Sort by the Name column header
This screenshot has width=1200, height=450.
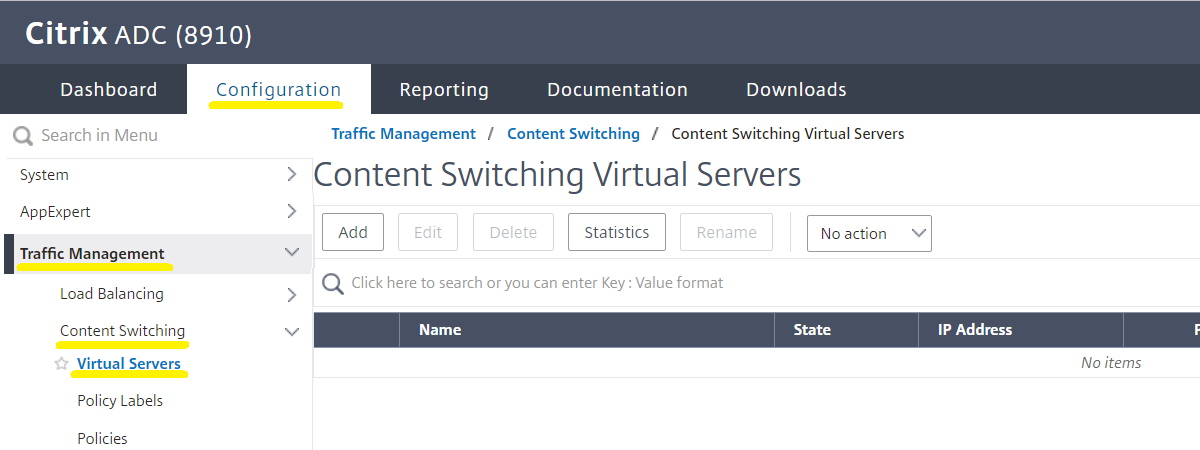(587, 330)
